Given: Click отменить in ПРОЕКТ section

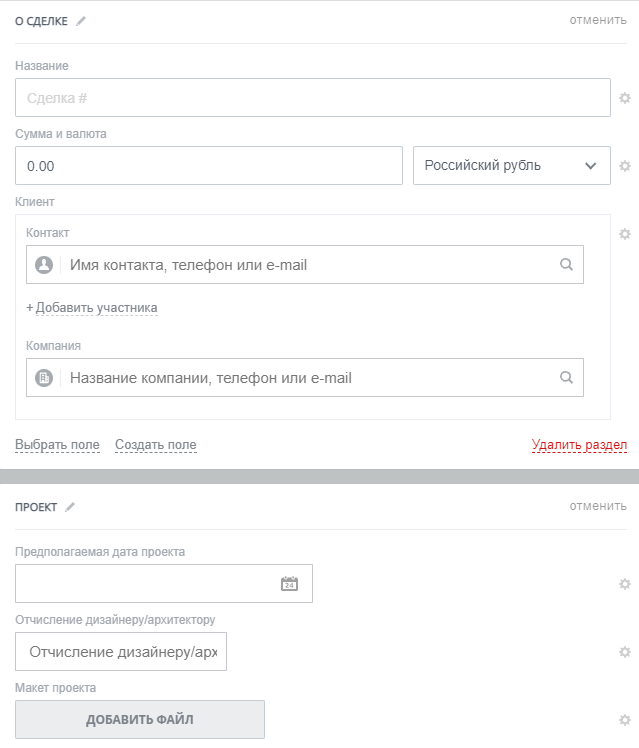Looking at the screenshot, I should coord(598,506).
